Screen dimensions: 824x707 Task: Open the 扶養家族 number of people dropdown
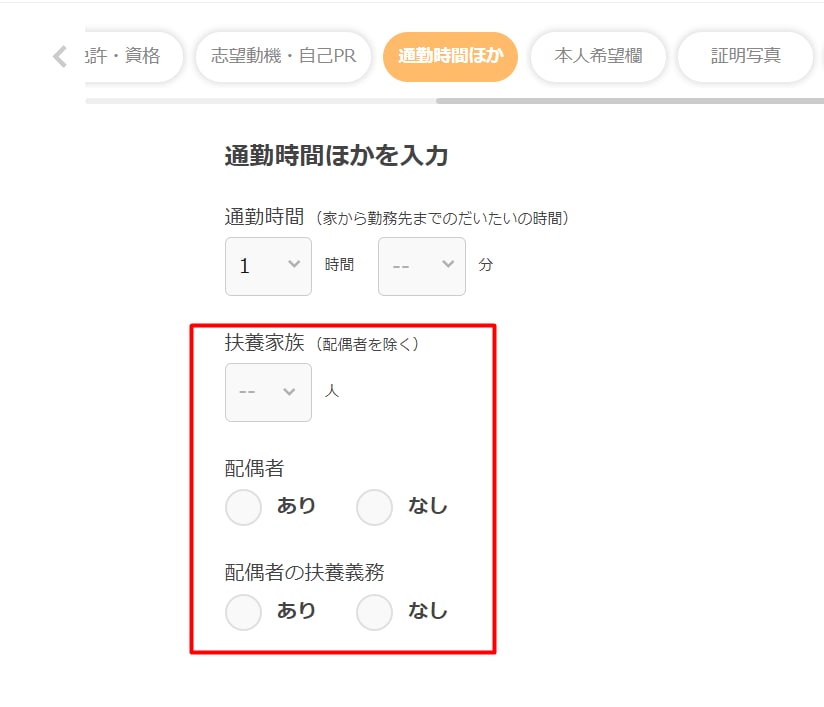pos(267,392)
